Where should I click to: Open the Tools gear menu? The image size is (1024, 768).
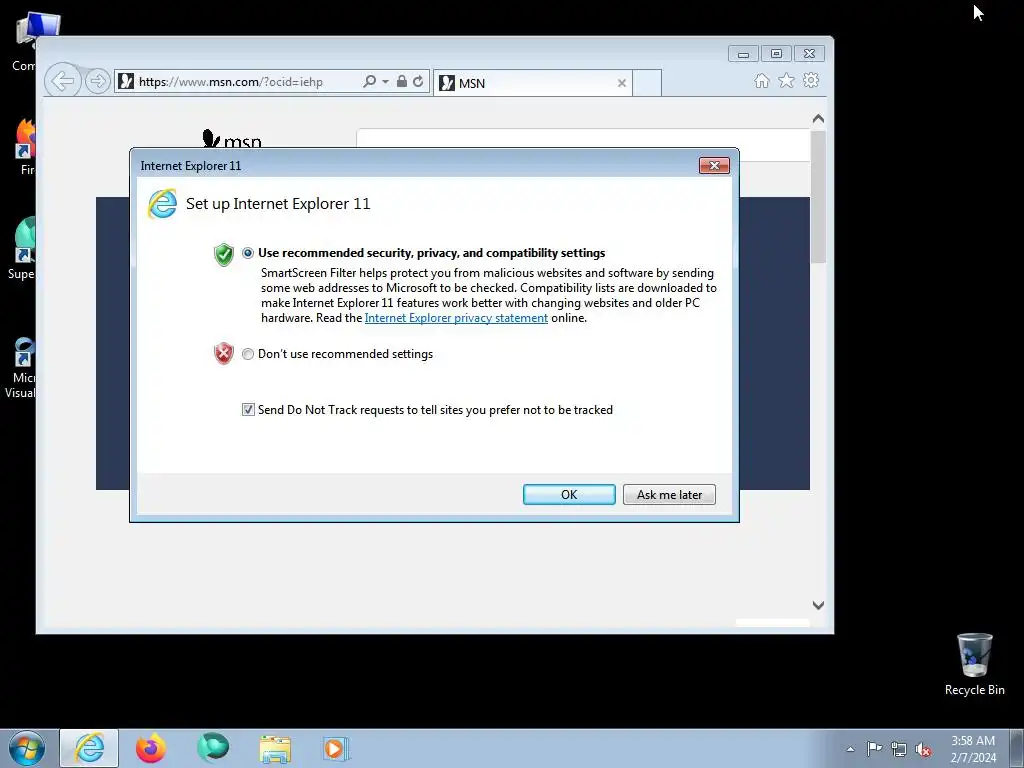point(811,80)
